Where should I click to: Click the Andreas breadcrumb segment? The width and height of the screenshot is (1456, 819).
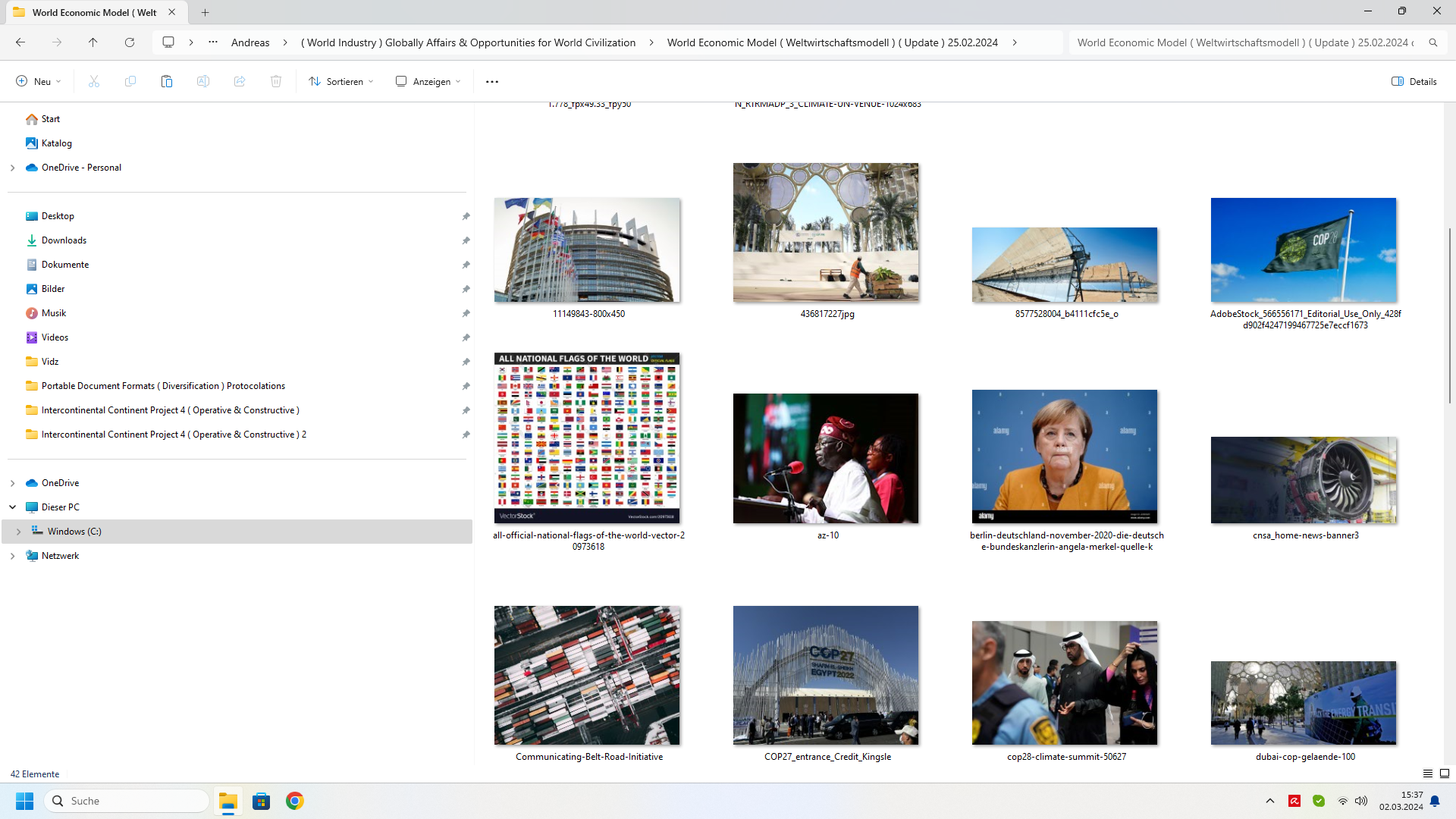250,42
